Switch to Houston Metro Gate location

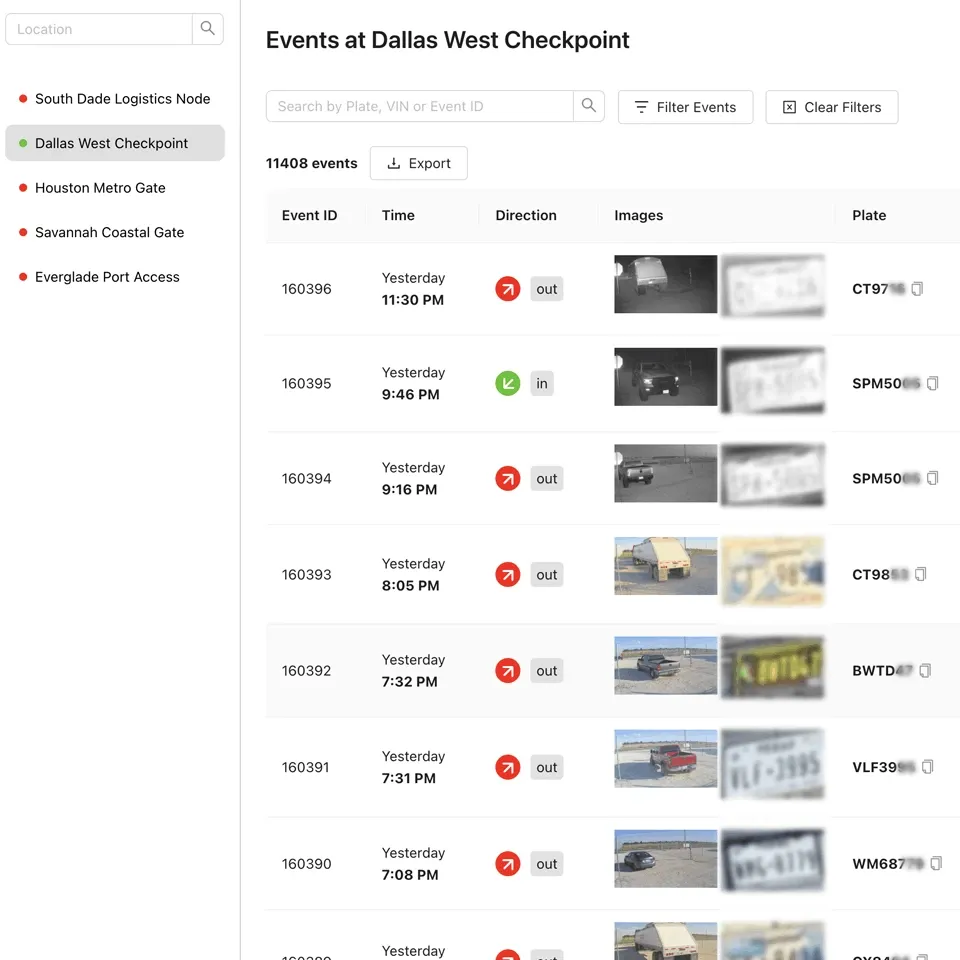point(100,188)
